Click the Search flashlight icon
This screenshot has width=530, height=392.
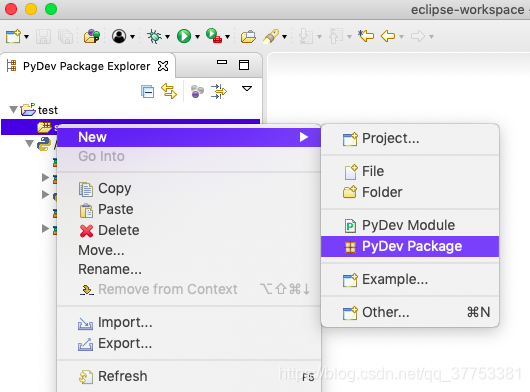271,36
